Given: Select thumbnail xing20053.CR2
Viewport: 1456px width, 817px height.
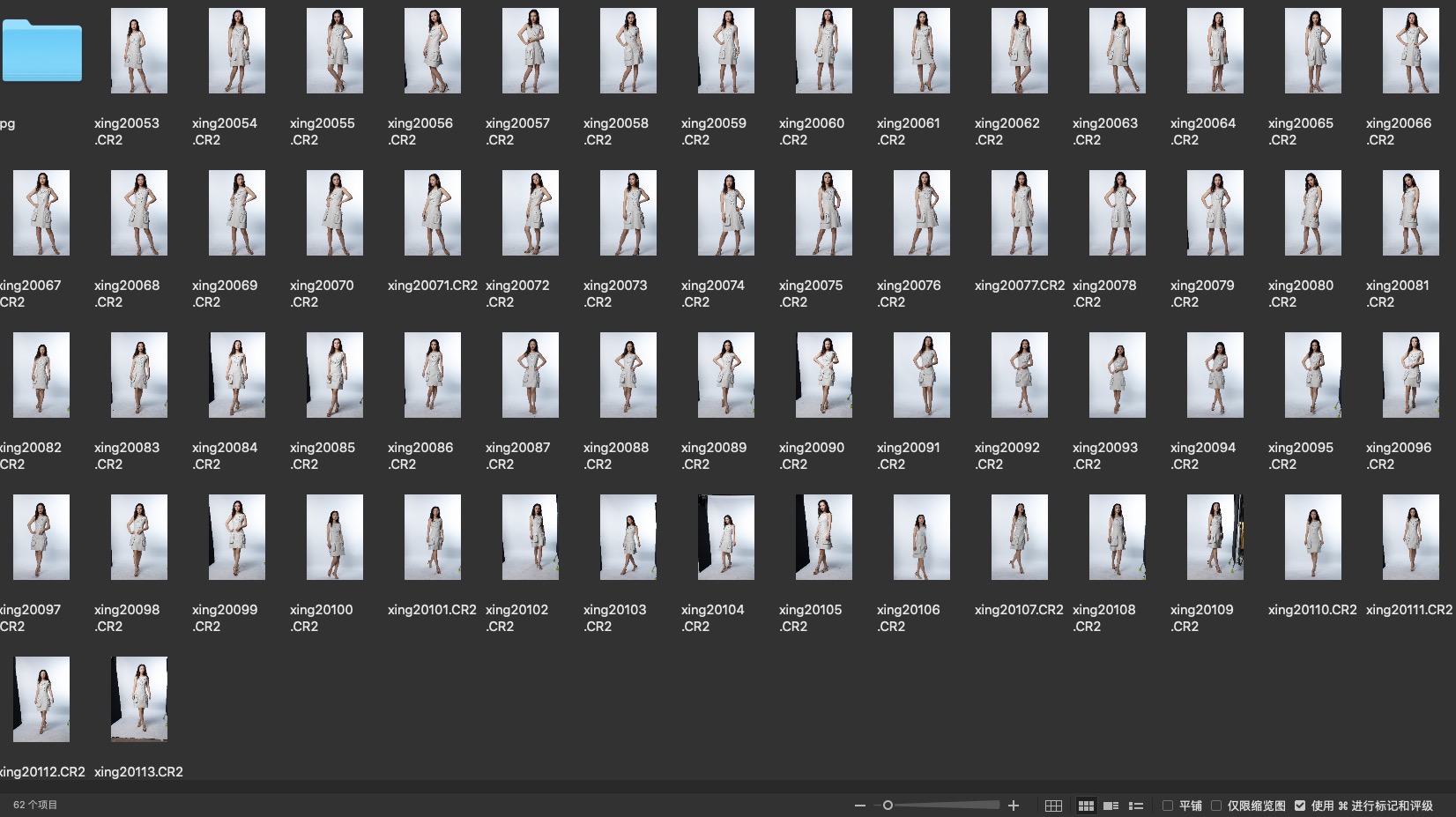Looking at the screenshot, I should [138, 51].
